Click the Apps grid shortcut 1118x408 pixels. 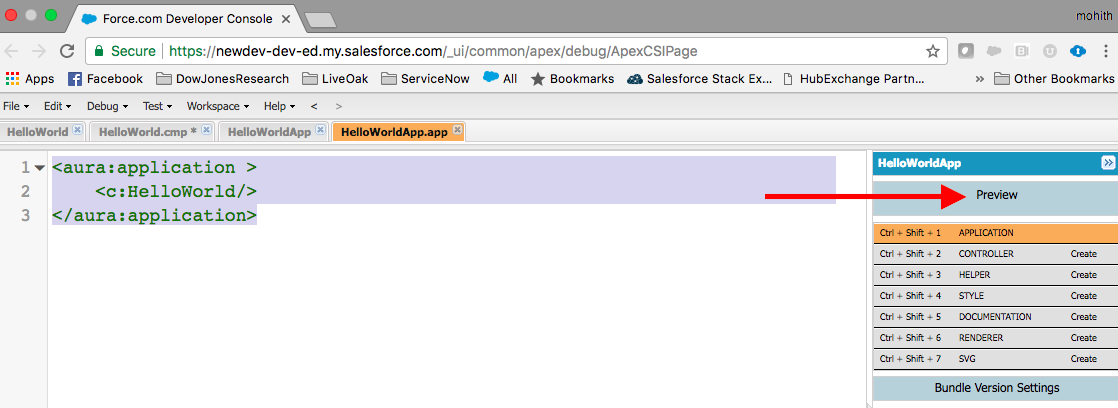(29, 78)
